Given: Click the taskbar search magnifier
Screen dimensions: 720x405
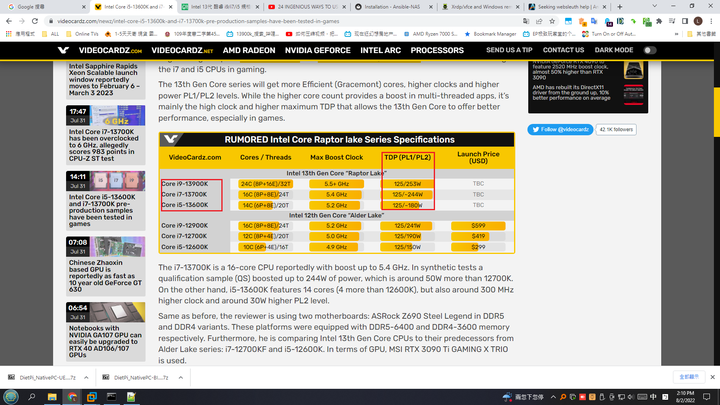Looking at the screenshot, I should (32, 397).
